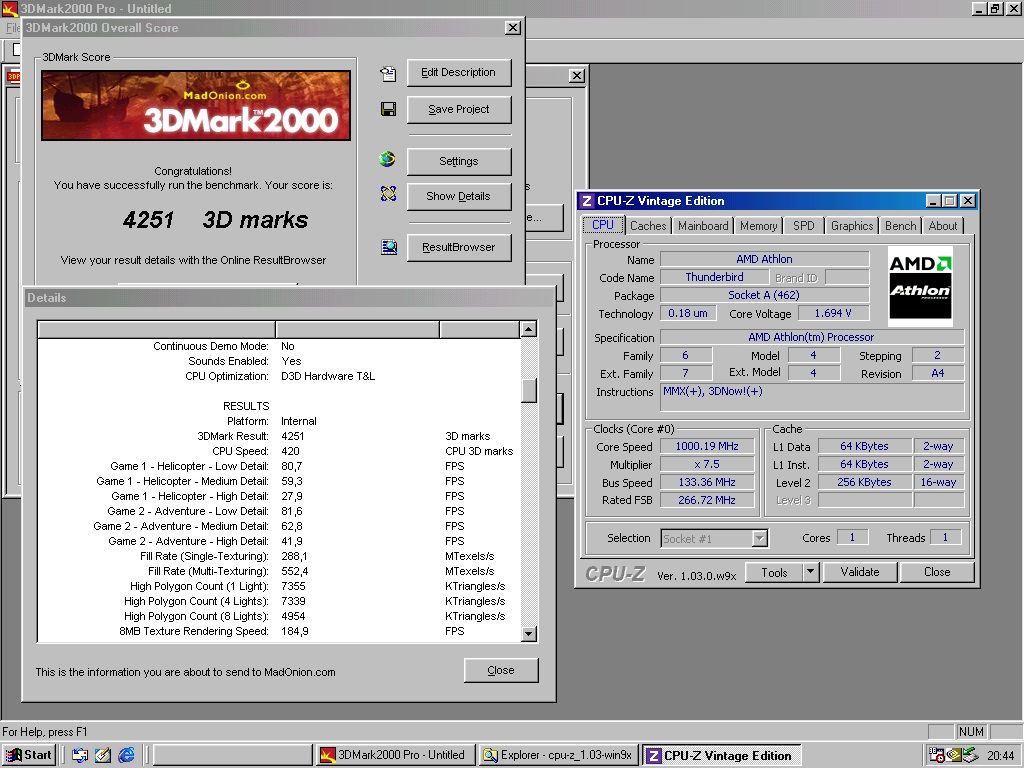The image size is (1024, 768).
Task: Click the MadOnion 3DMark2000 banner image
Action: tap(196, 106)
